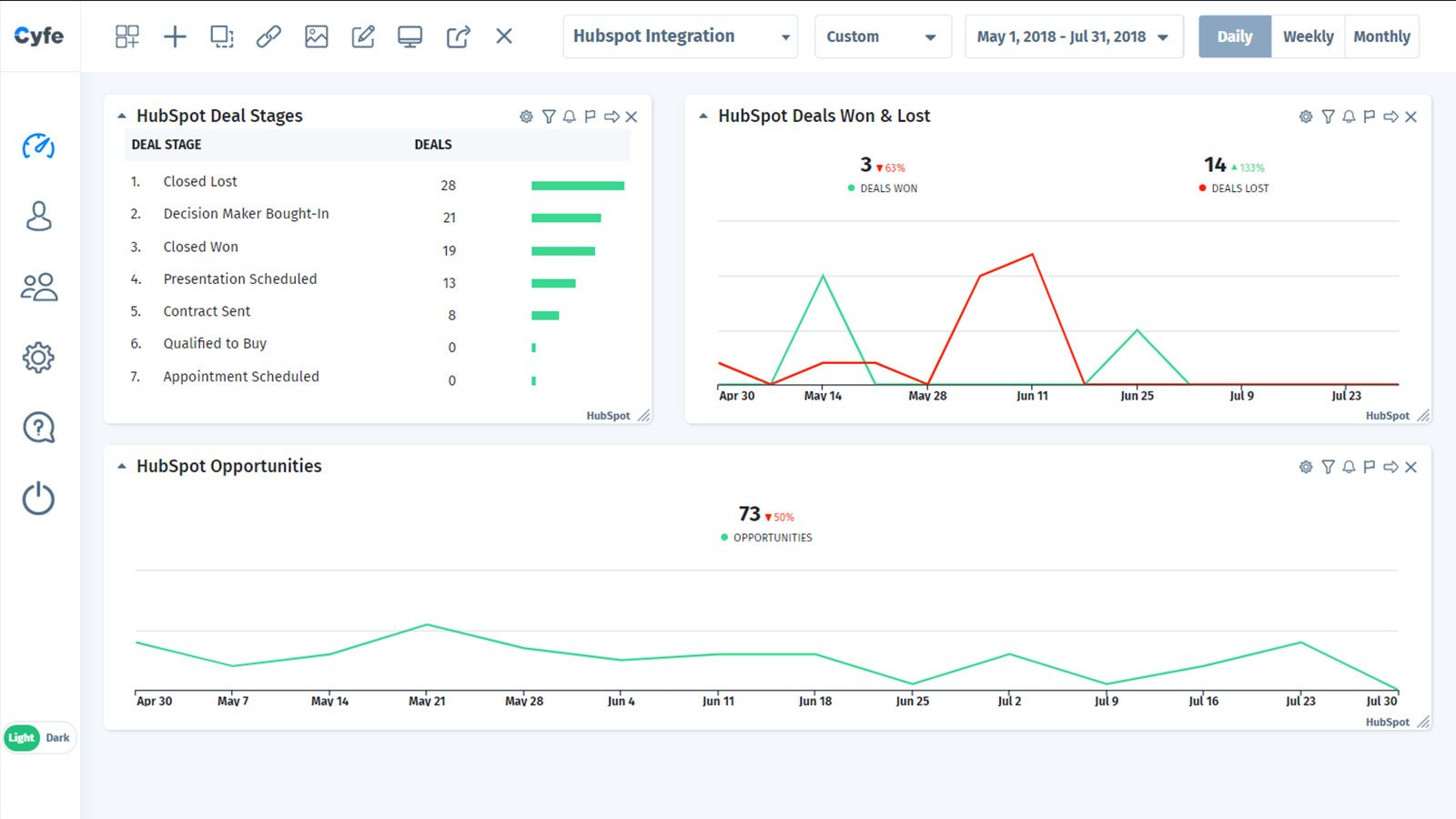The image size is (1456, 819).
Task: Select the Light theme toggle
Action: [22, 738]
